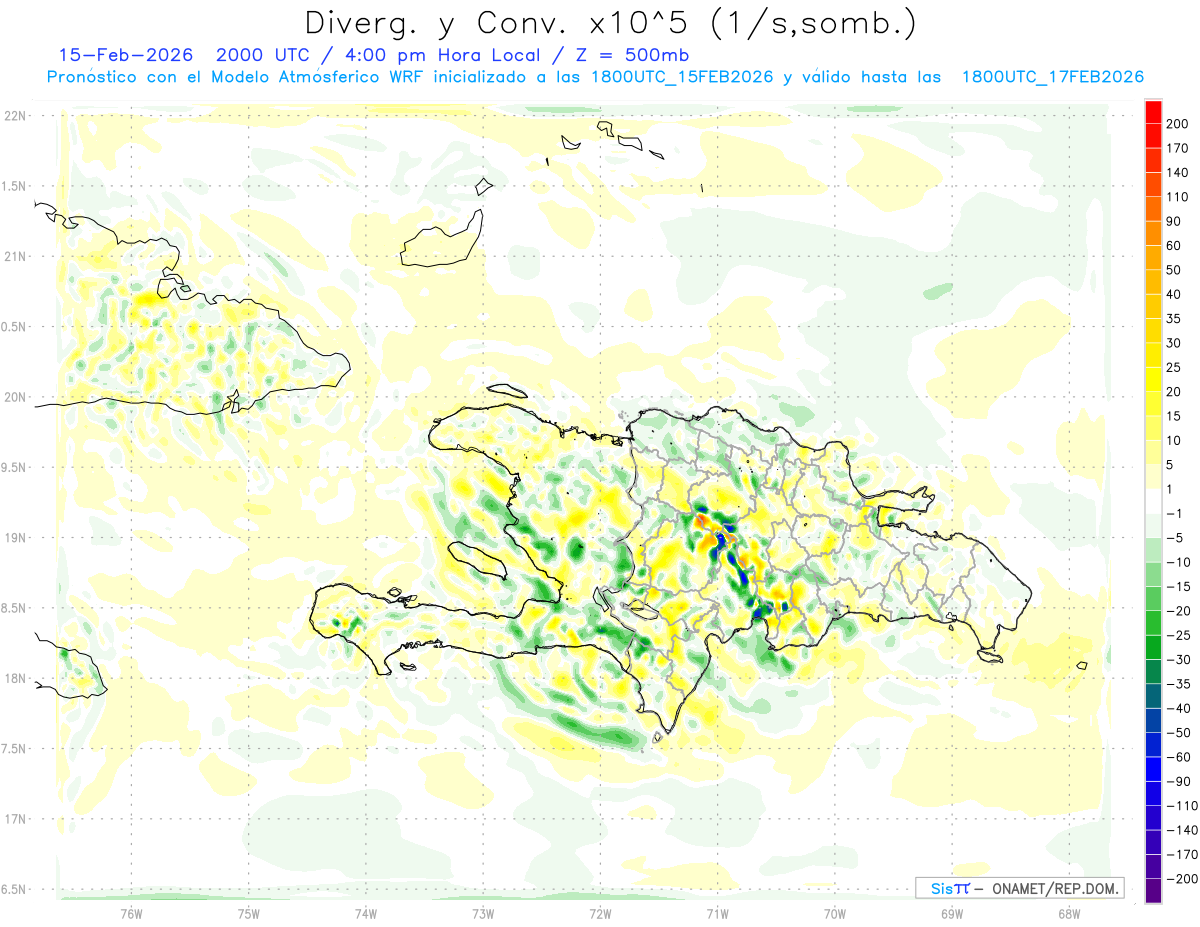Click the colorbar value label -140

(x=1180, y=830)
